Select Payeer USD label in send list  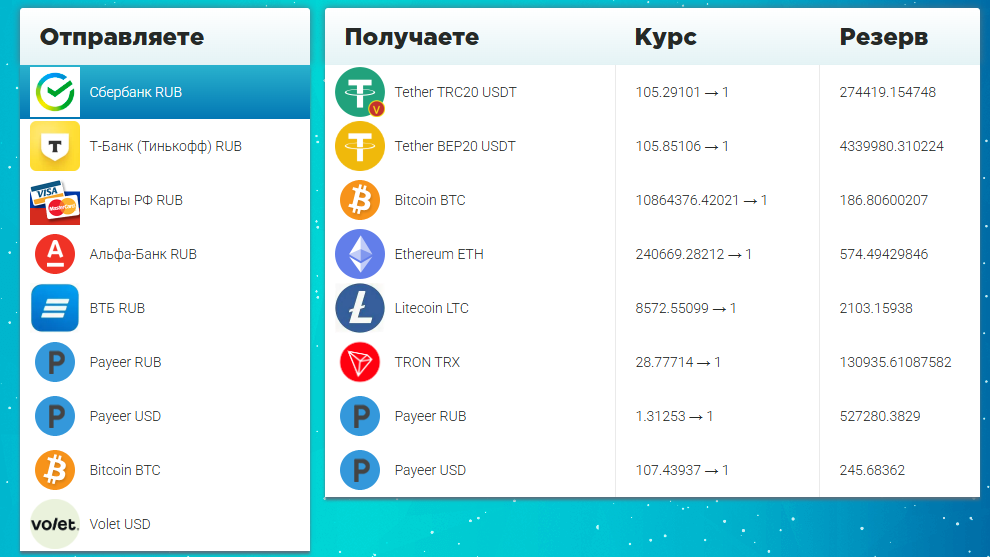pos(125,416)
